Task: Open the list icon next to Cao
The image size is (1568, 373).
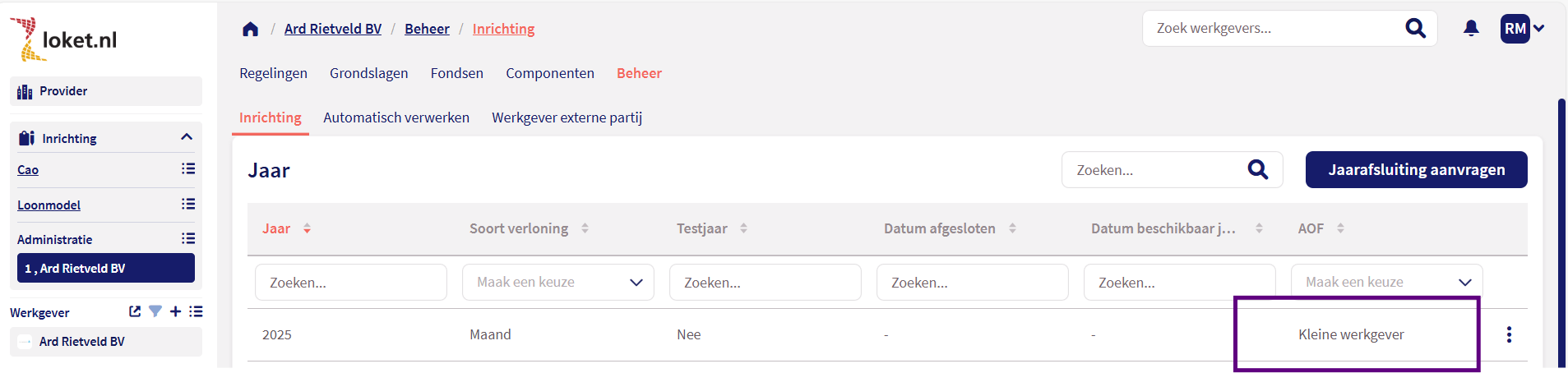Action: 188,169
